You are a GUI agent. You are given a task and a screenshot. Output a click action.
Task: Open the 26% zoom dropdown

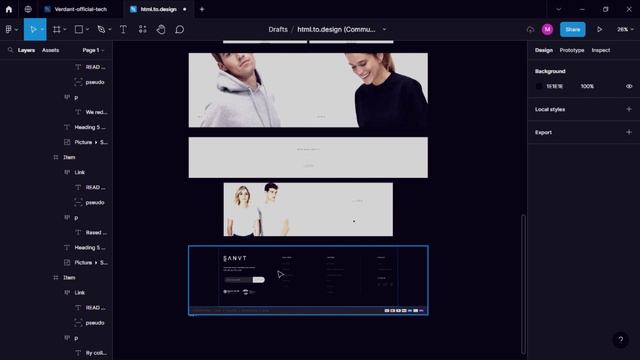coord(625,29)
